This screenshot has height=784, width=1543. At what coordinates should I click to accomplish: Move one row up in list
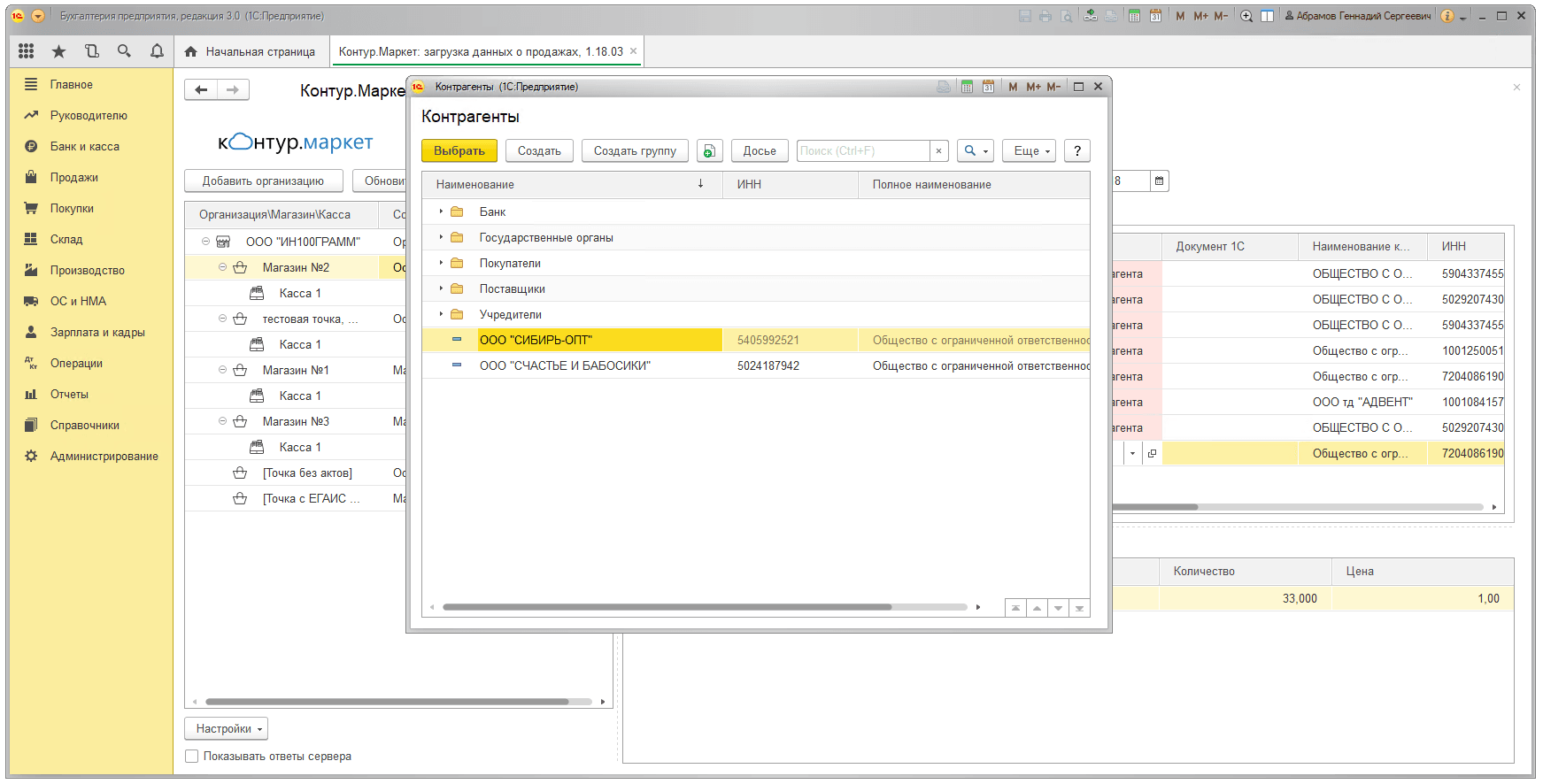[1037, 608]
